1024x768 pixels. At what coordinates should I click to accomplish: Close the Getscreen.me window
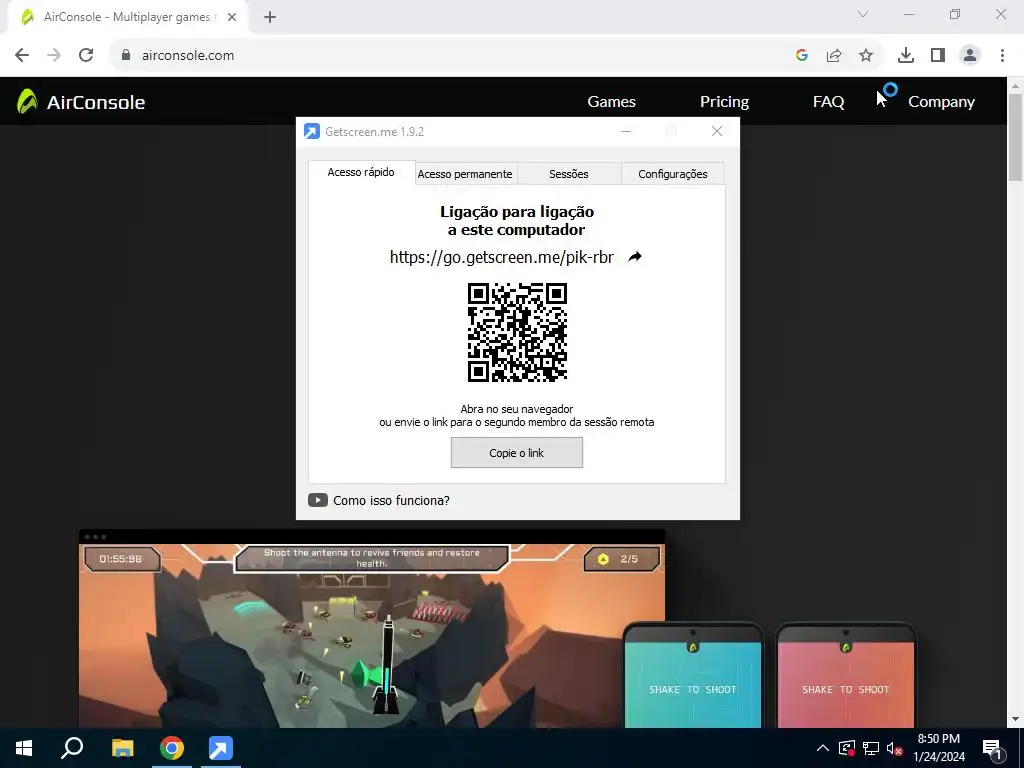[717, 131]
